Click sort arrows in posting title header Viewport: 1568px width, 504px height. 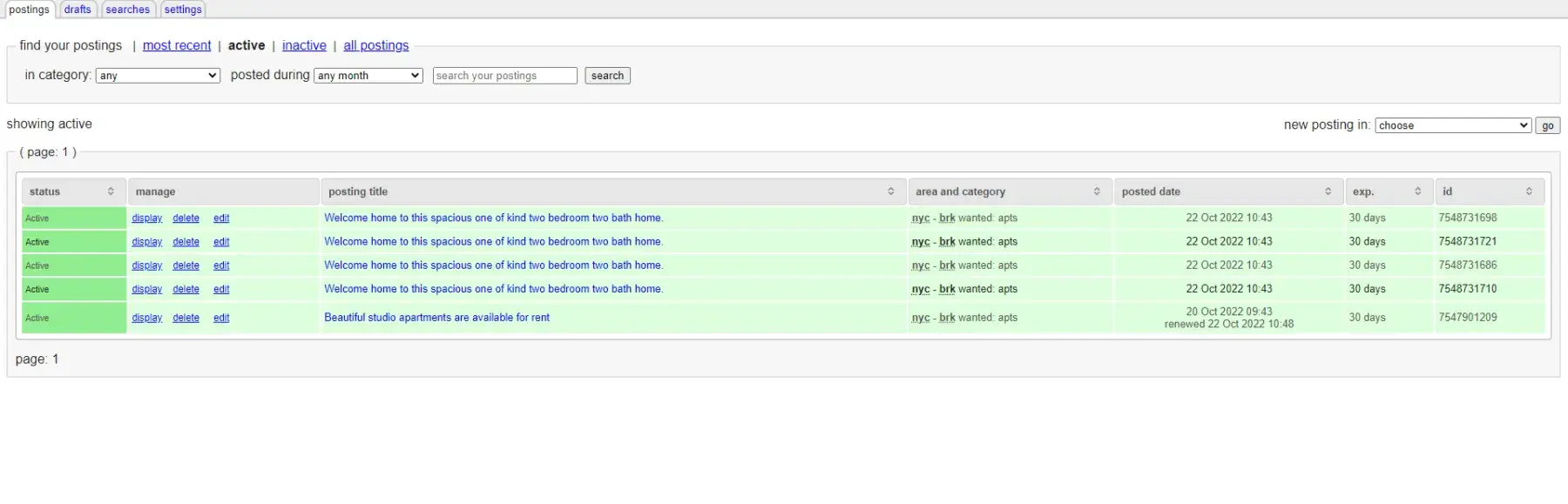[x=890, y=192]
